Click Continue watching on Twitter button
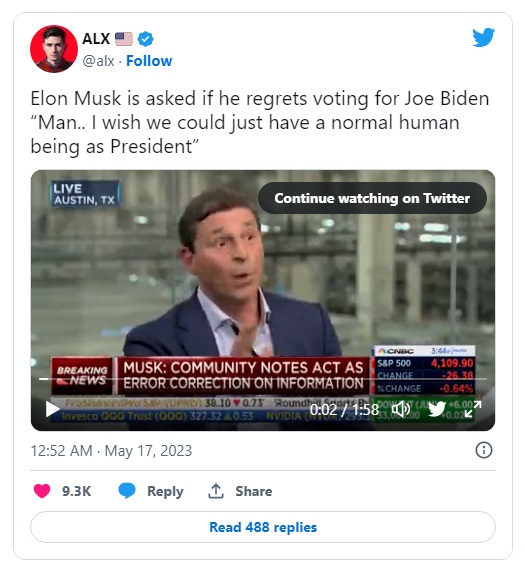Screen dimensions: 525x567 [372, 198]
